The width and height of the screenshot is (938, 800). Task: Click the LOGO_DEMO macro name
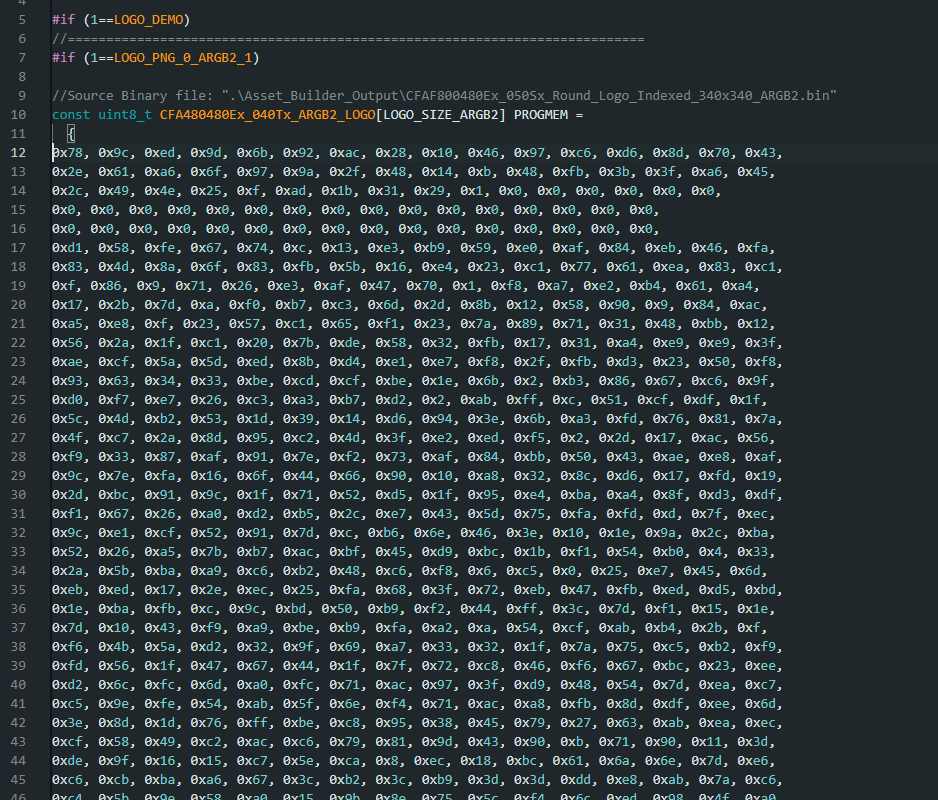[148, 20]
